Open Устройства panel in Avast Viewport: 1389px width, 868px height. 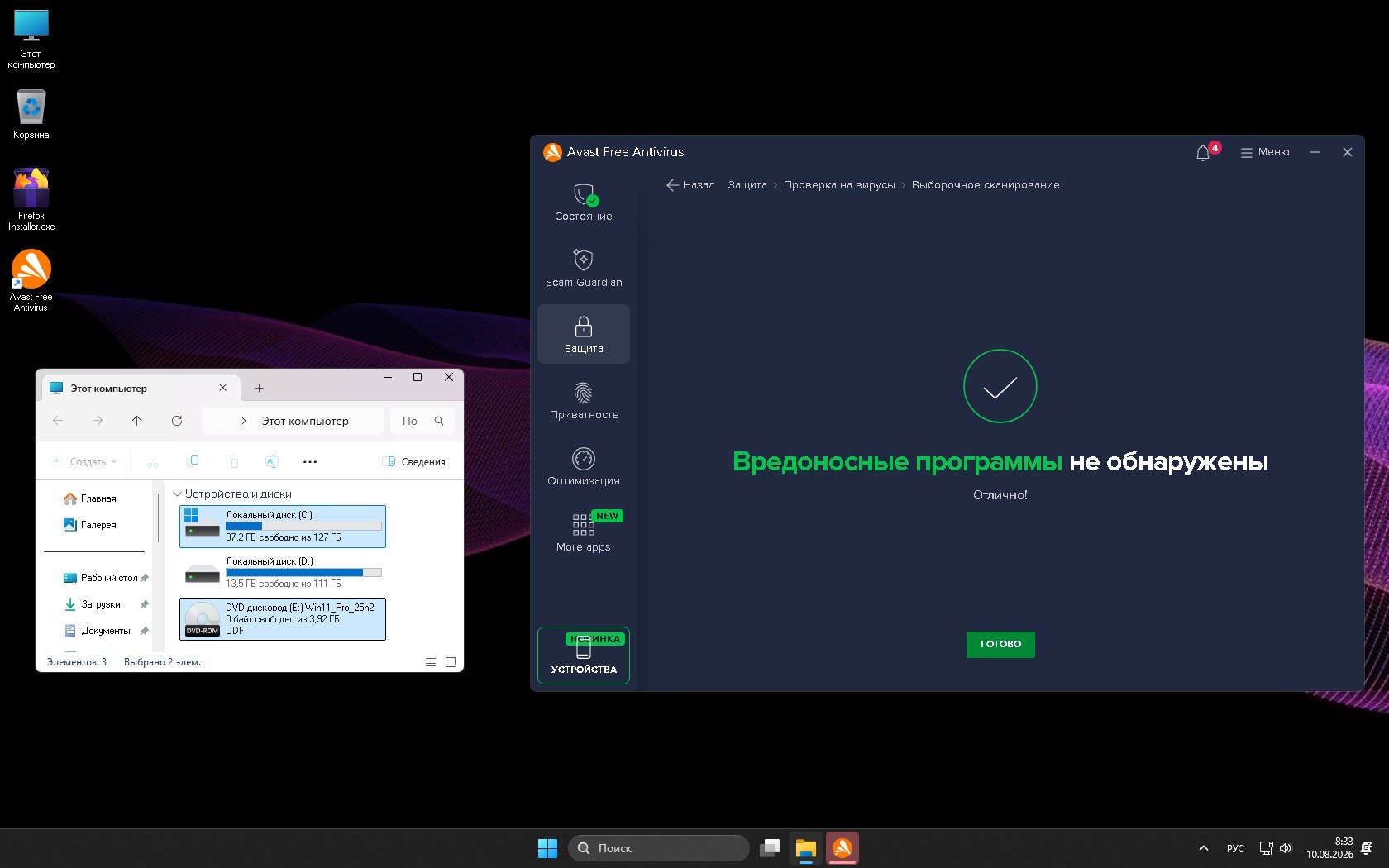pos(583,656)
